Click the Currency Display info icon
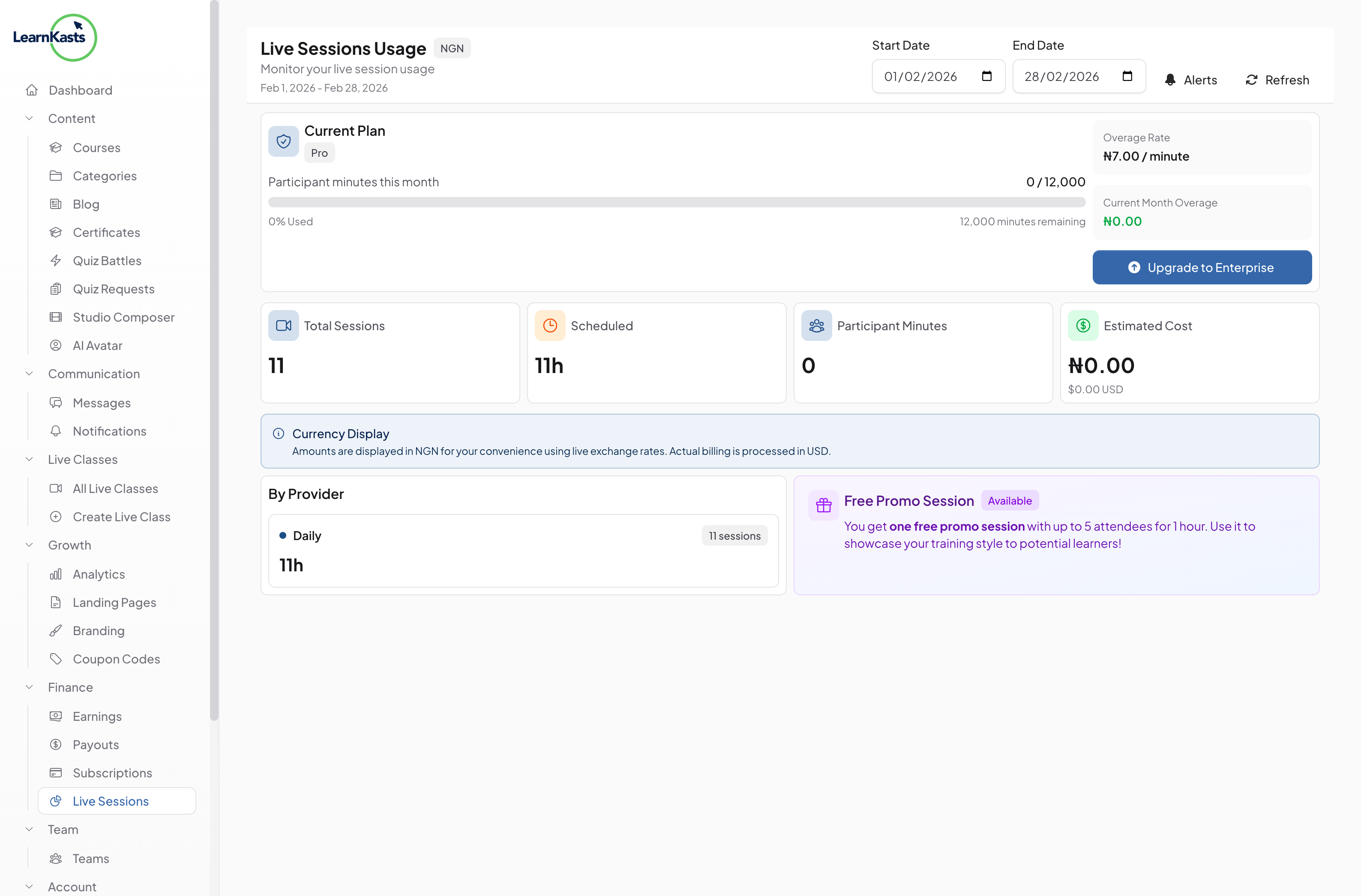The width and height of the screenshot is (1361, 896). 279,434
